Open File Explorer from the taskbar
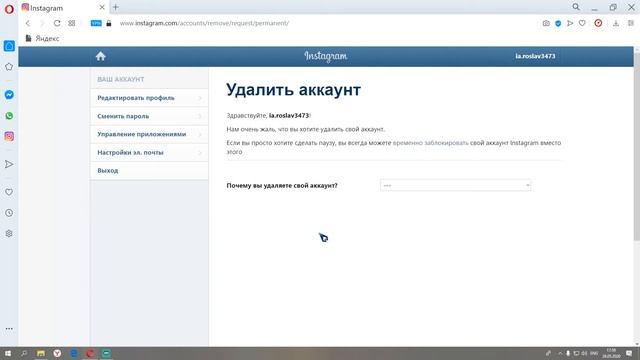640x360 pixels. tap(41, 353)
